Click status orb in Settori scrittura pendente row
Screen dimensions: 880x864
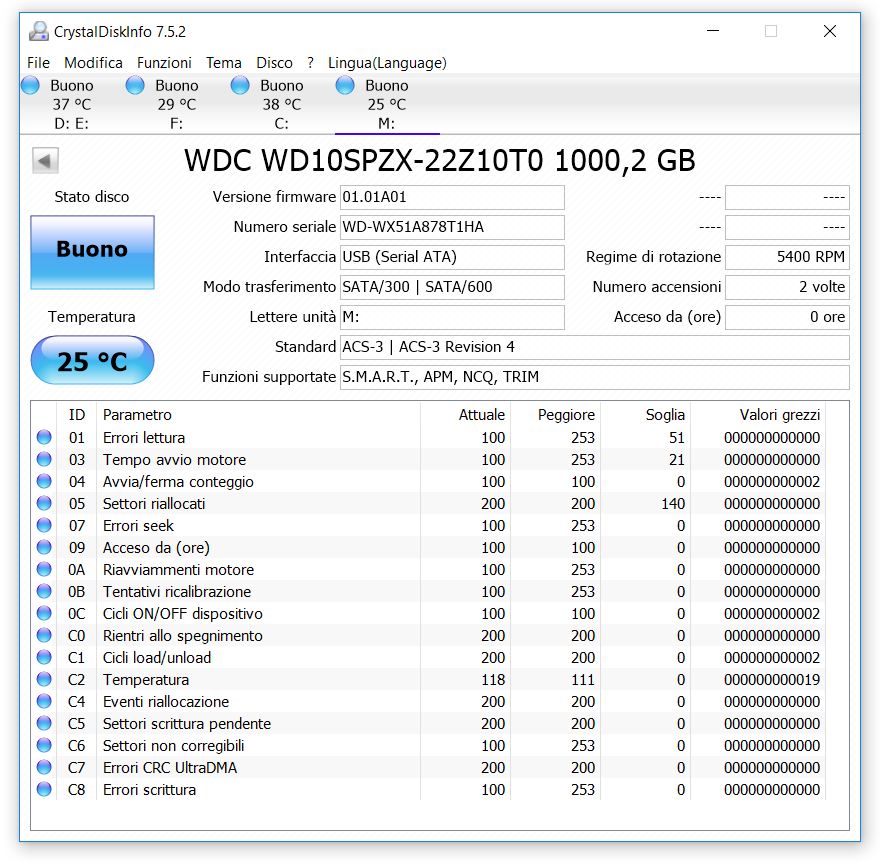point(44,723)
